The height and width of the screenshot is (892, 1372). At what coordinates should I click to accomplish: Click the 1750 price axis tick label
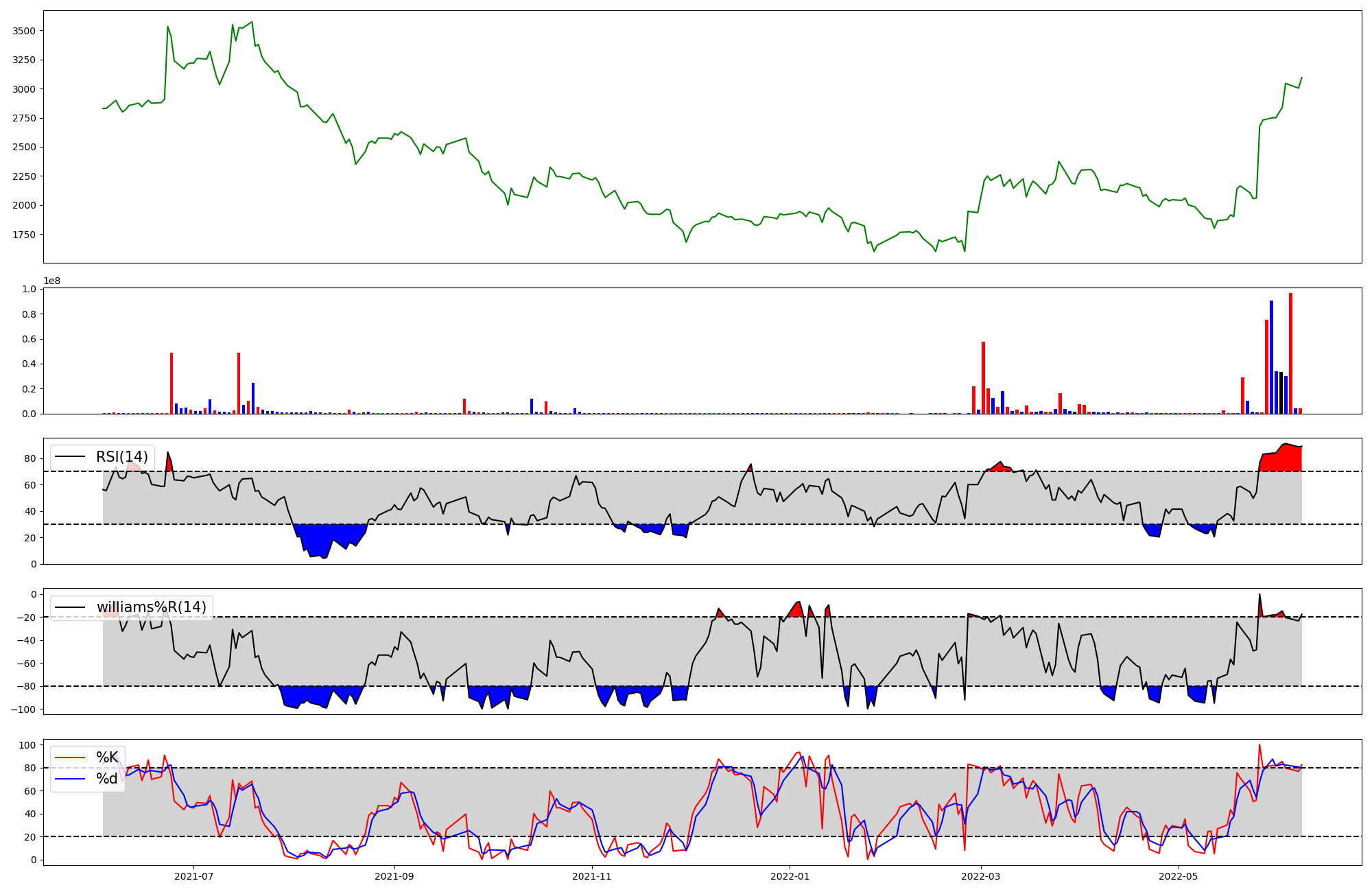[24, 235]
